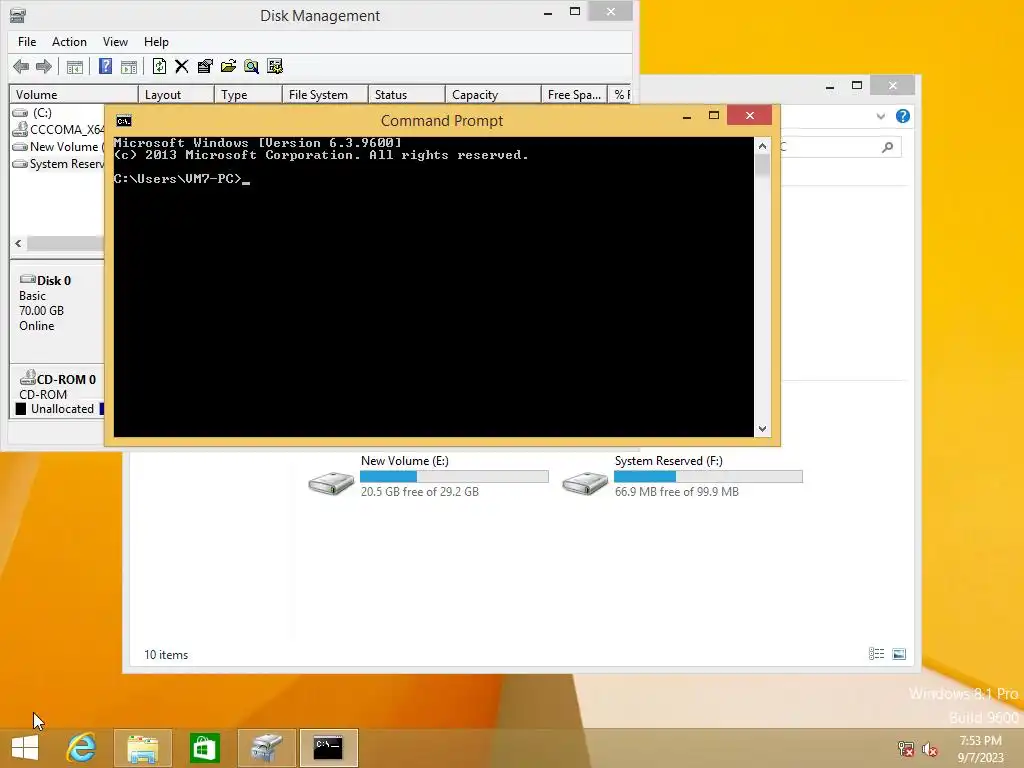
Task: Sort by the Free Space column header
Action: 574,95
